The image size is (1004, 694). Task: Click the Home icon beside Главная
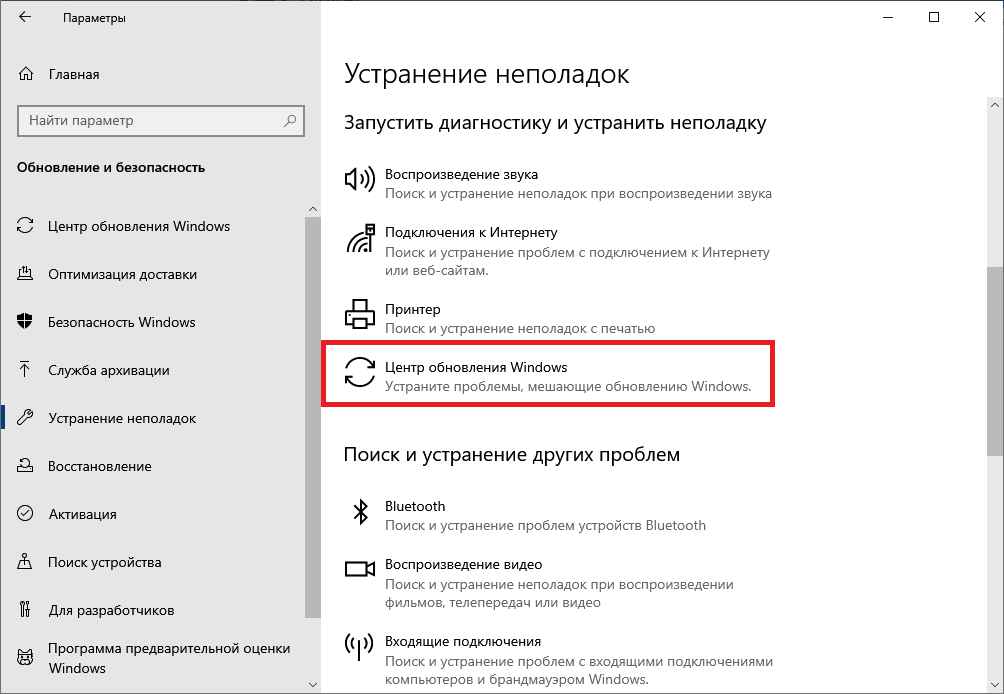tap(26, 74)
